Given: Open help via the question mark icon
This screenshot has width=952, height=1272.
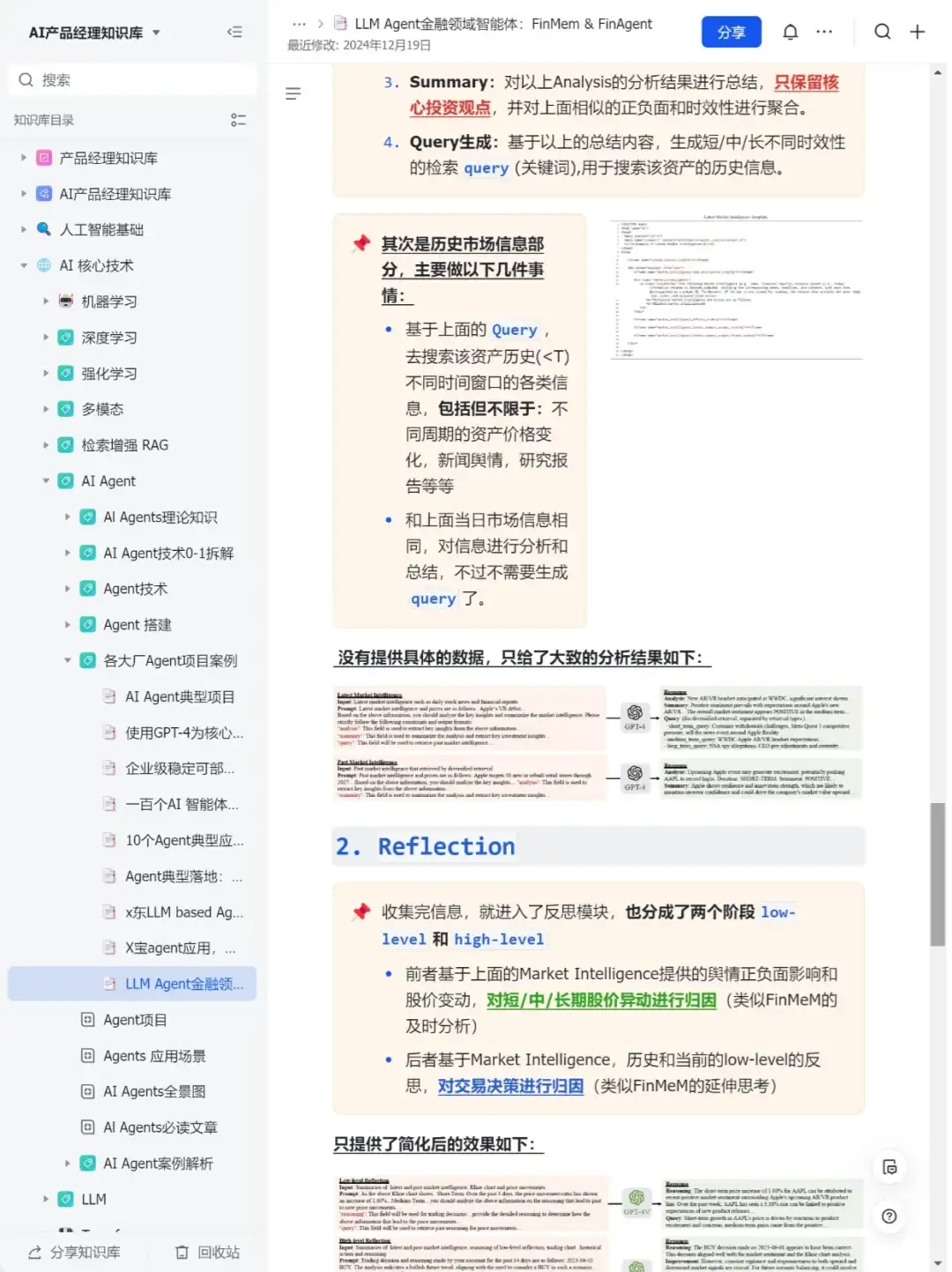Looking at the screenshot, I should coord(889,1216).
